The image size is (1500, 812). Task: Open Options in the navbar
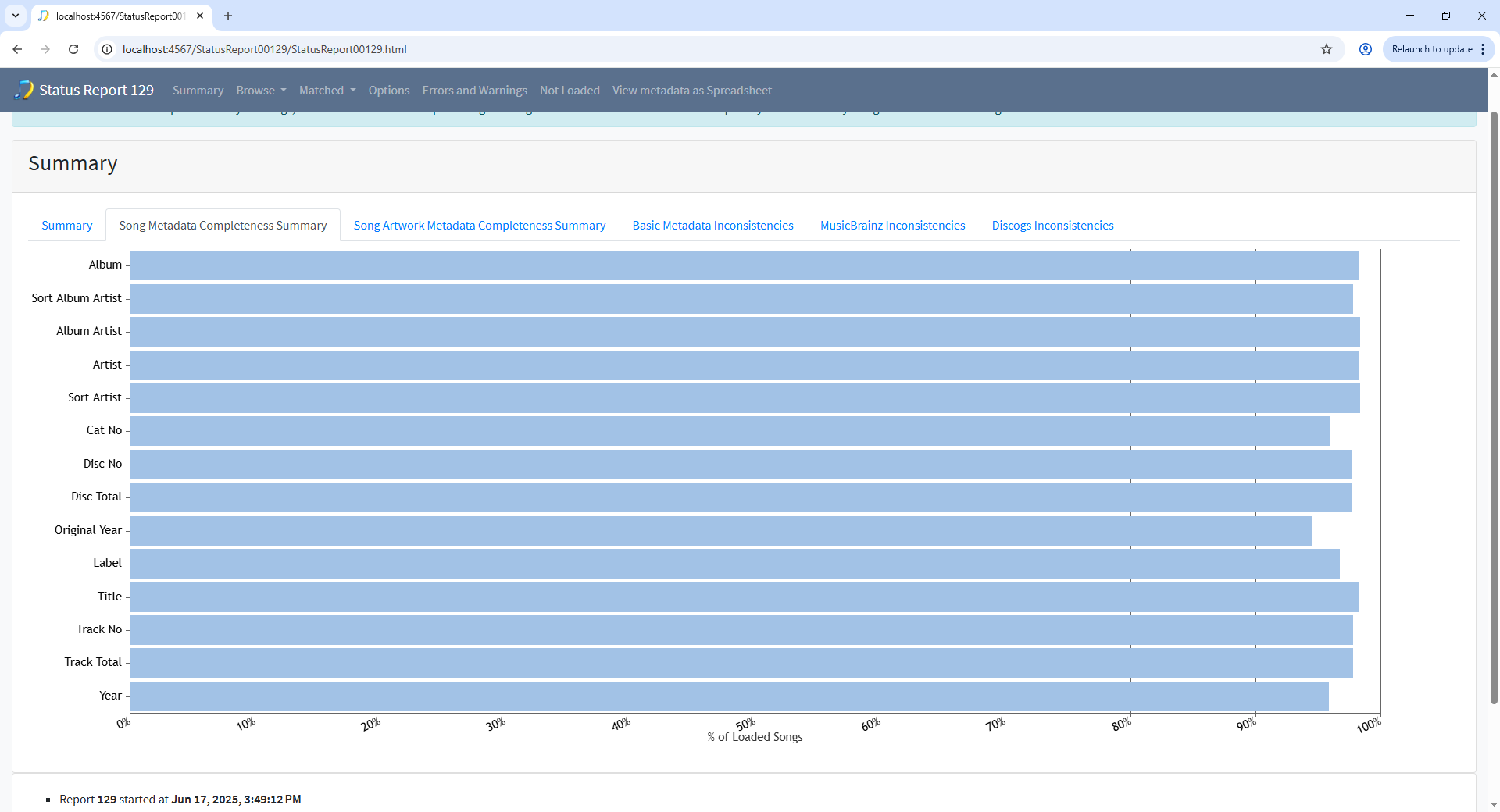point(389,91)
